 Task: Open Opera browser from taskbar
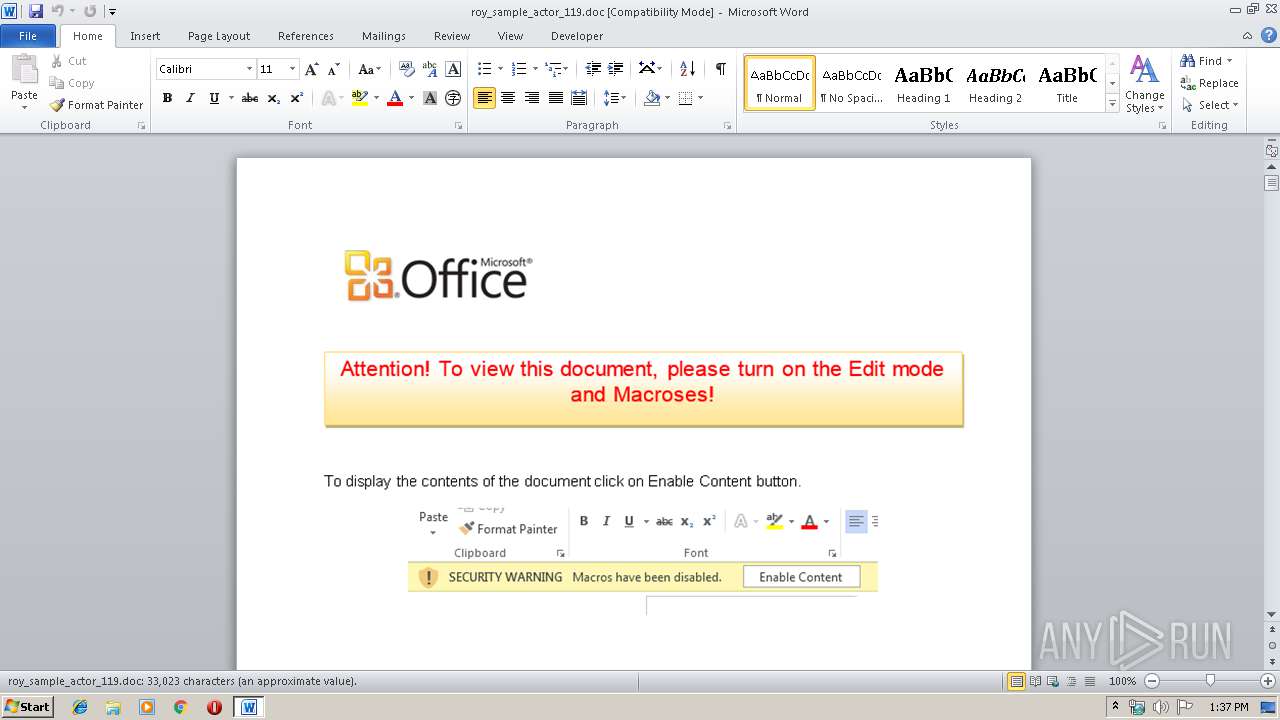[214, 707]
